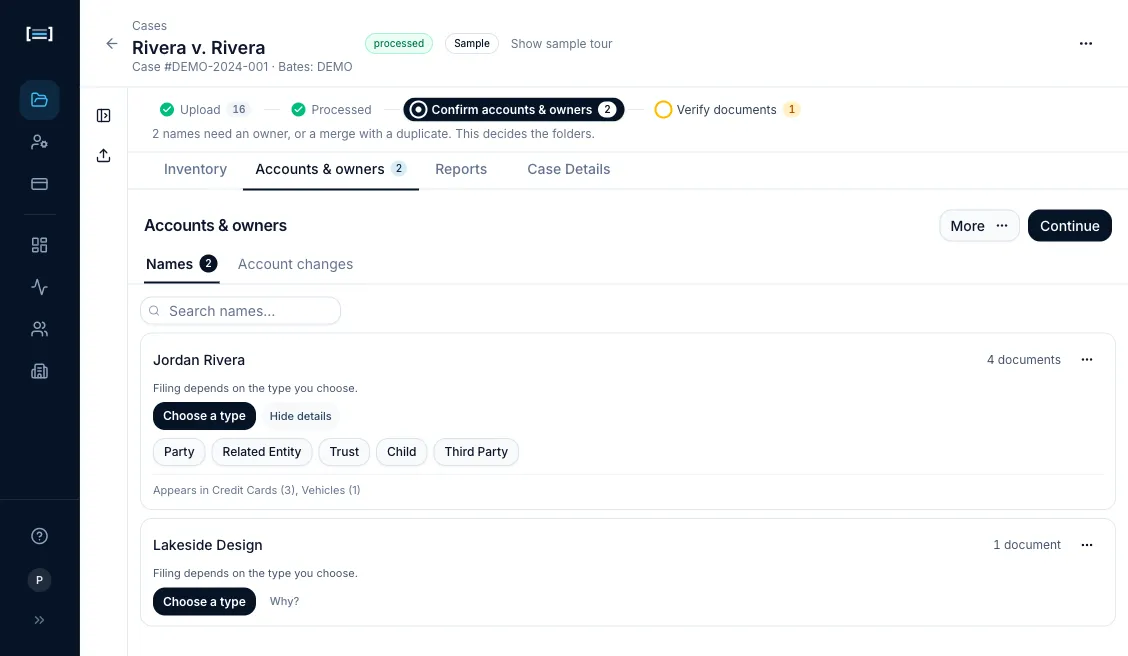This screenshot has width=1128, height=656.
Task: Click Appears in Credit Cards (3), Vehicles (1)
Action: click(257, 490)
